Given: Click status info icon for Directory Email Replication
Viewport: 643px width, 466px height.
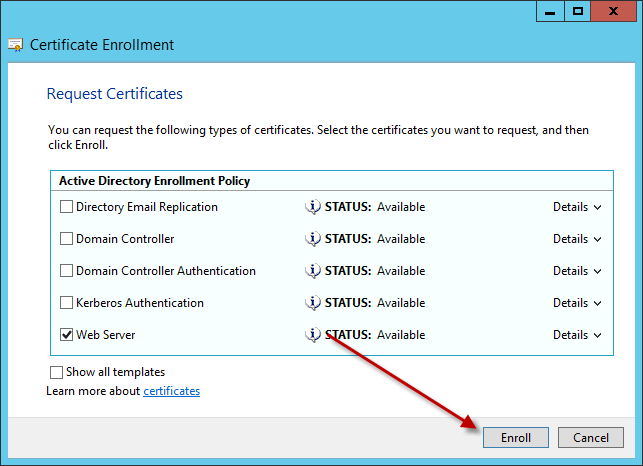Looking at the screenshot, I should tap(313, 207).
